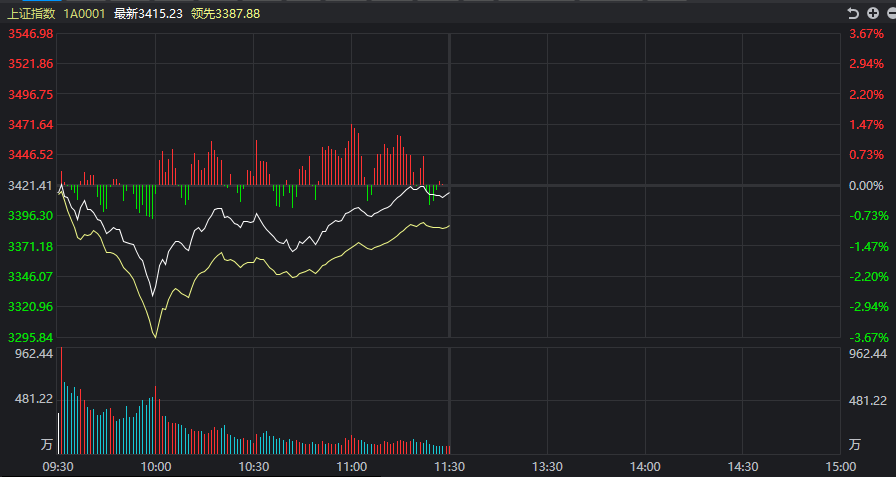Click the -3.67% green percentage label
This screenshot has width=896, height=477.
coord(869,337)
